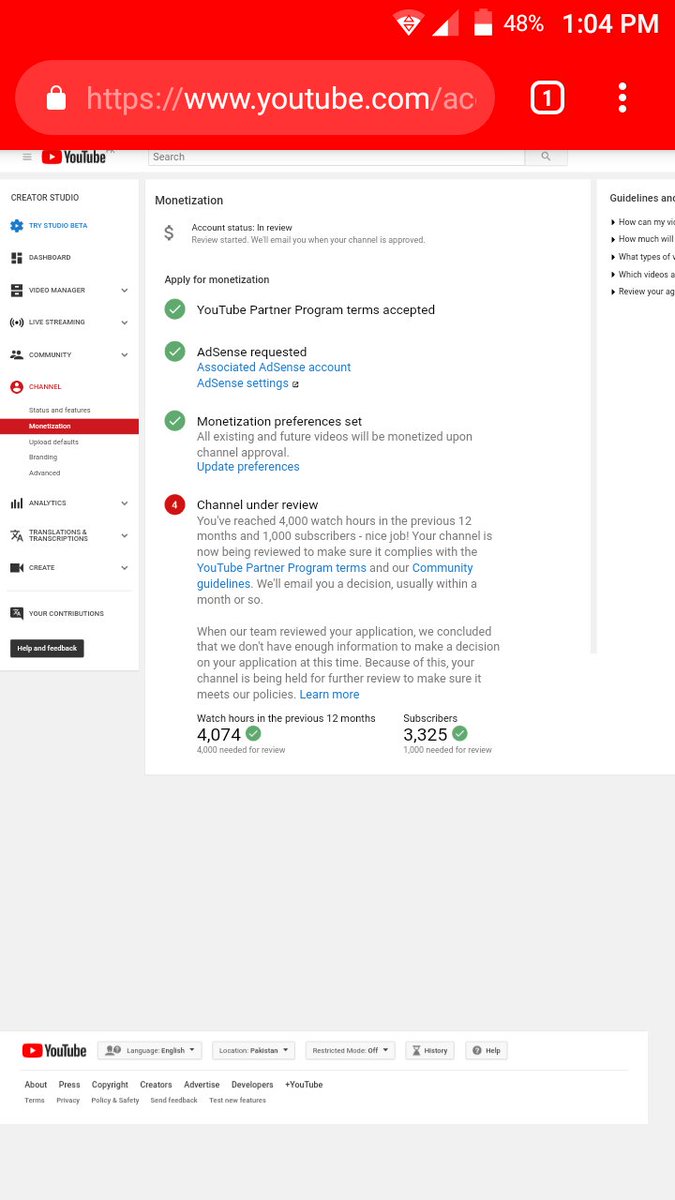Click the Help and feedback button
Image resolution: width=675 pixels, height=1200 pixels.
pos(47,648)
